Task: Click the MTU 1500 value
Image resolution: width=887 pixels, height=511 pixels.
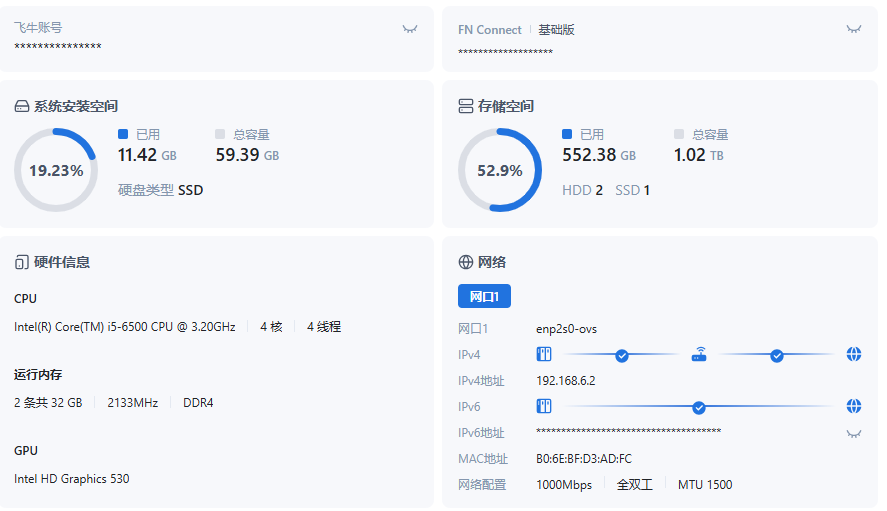Action: (x=705, y=485)
